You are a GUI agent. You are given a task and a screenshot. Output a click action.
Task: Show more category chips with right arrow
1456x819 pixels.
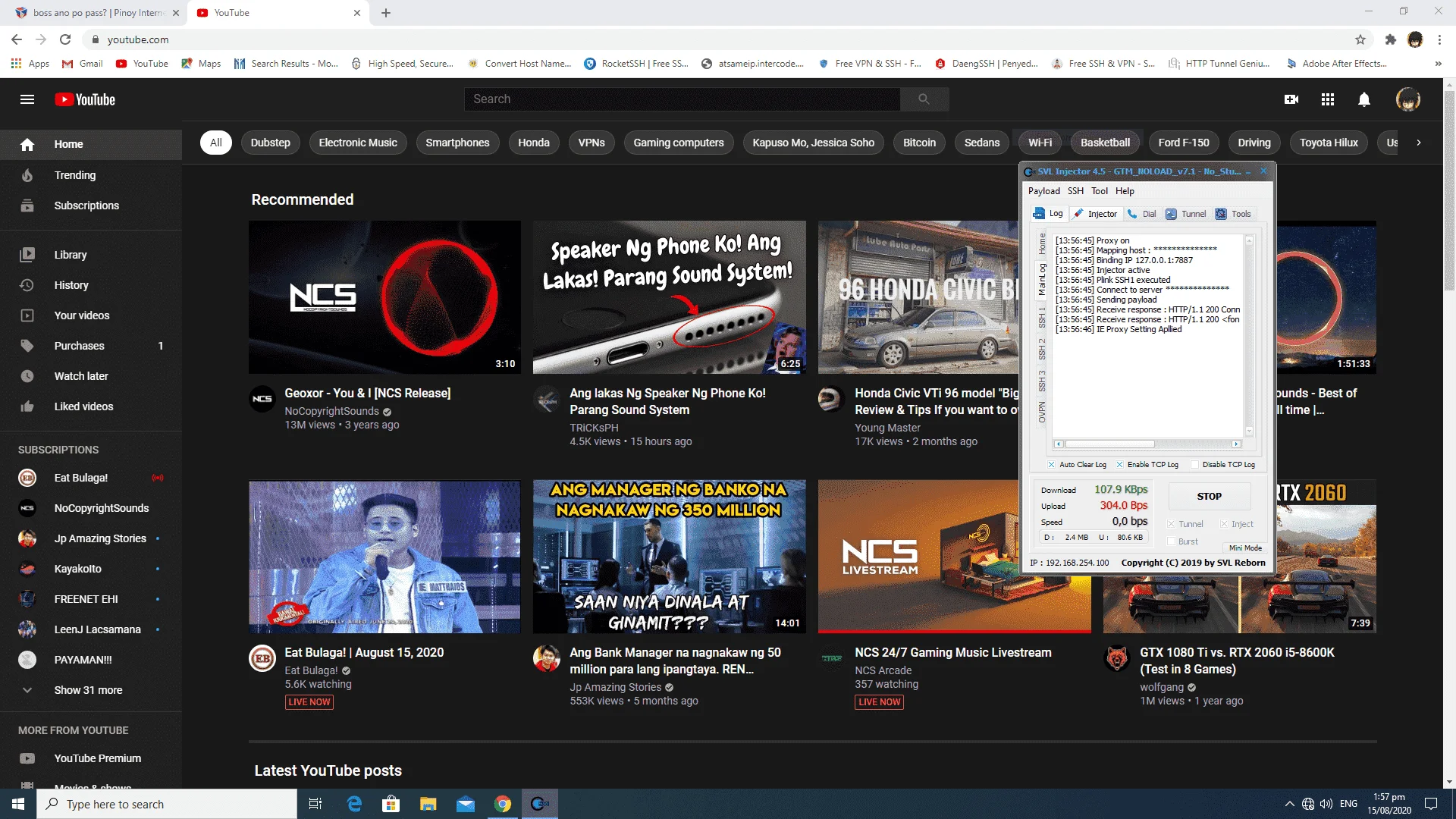(1419, 143)
